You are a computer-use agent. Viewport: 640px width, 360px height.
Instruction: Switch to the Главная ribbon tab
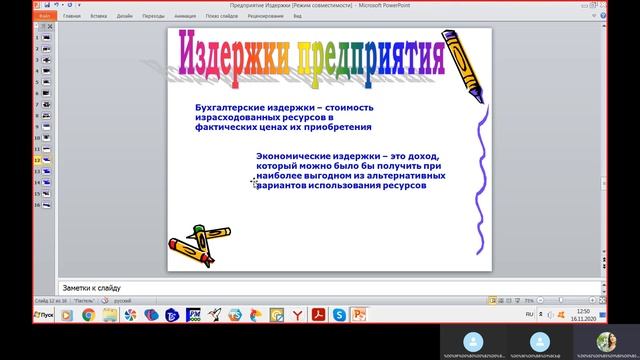point(72,16)
